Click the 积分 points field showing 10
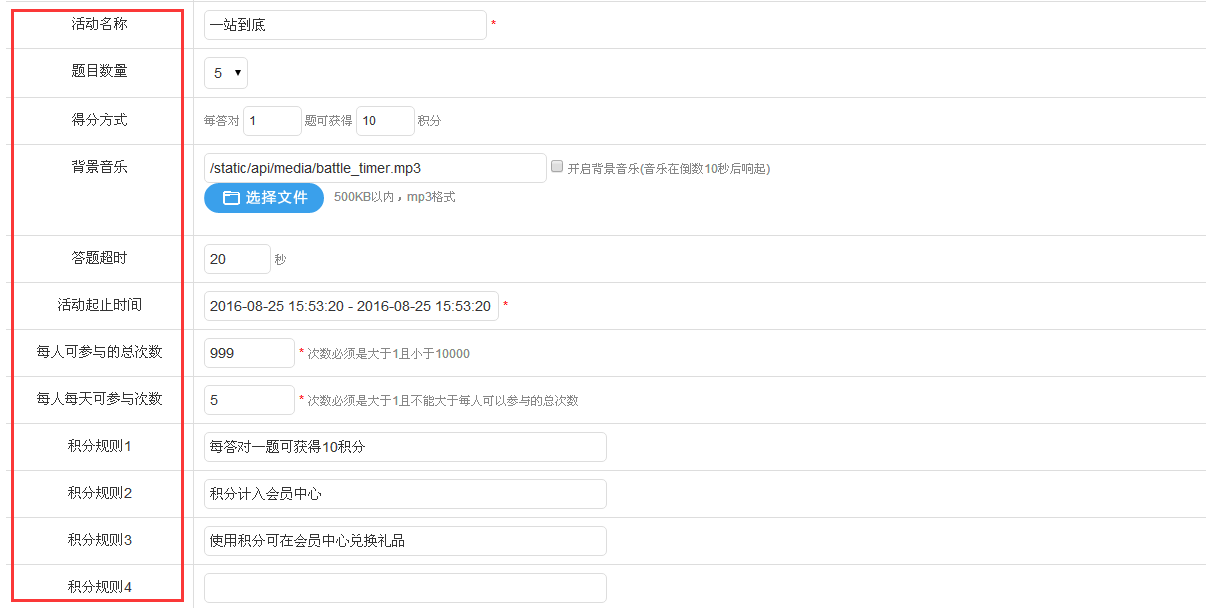The width and height of the screenshot is (1206, 608). click(x=385, y=121)
